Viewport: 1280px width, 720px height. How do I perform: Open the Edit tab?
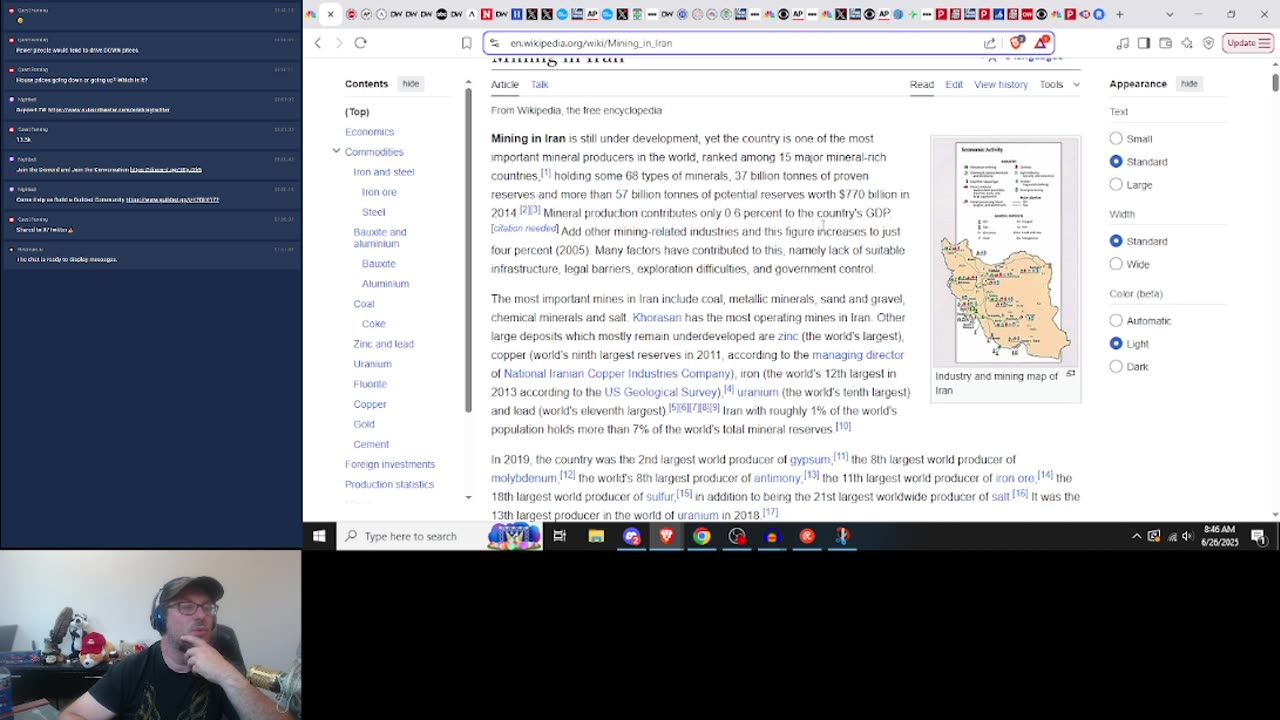coord(954,84)
